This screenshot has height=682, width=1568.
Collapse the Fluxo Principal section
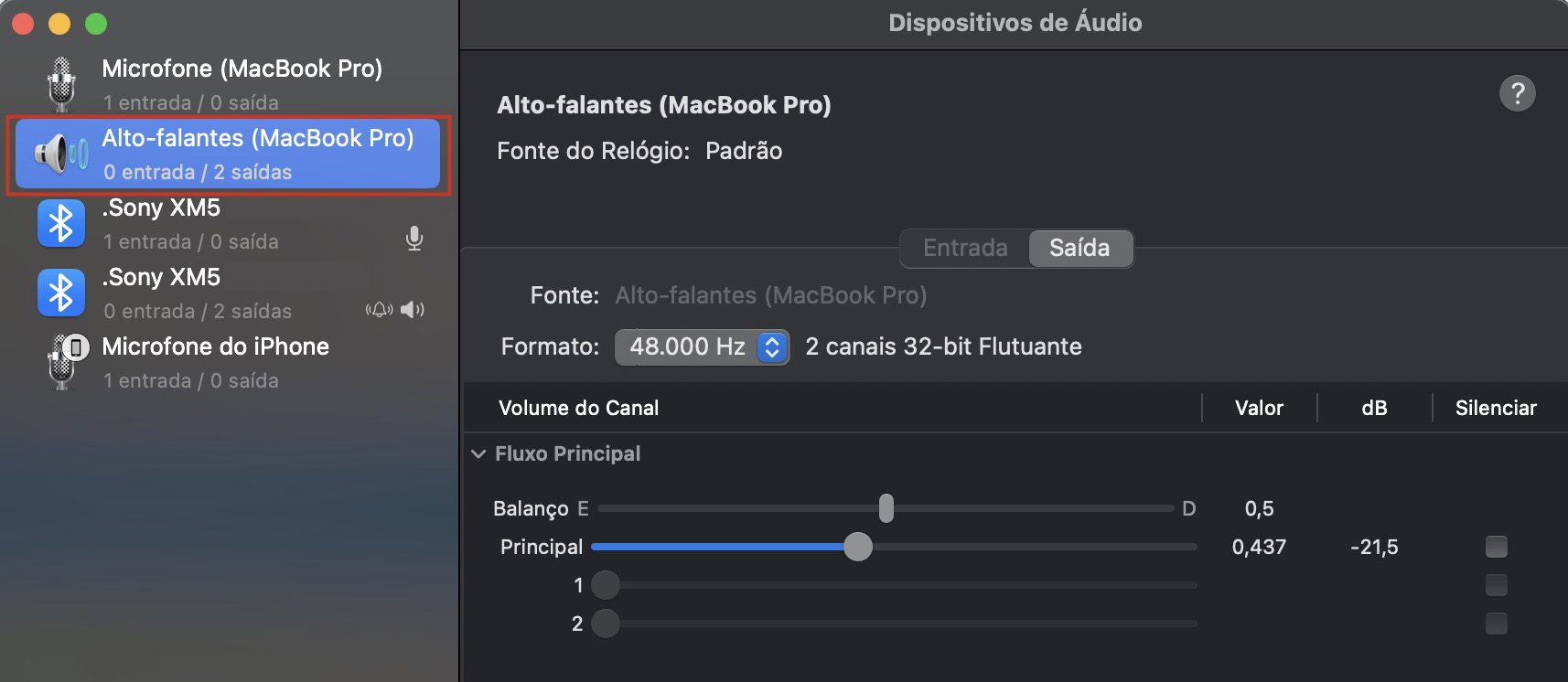[478, 453]
